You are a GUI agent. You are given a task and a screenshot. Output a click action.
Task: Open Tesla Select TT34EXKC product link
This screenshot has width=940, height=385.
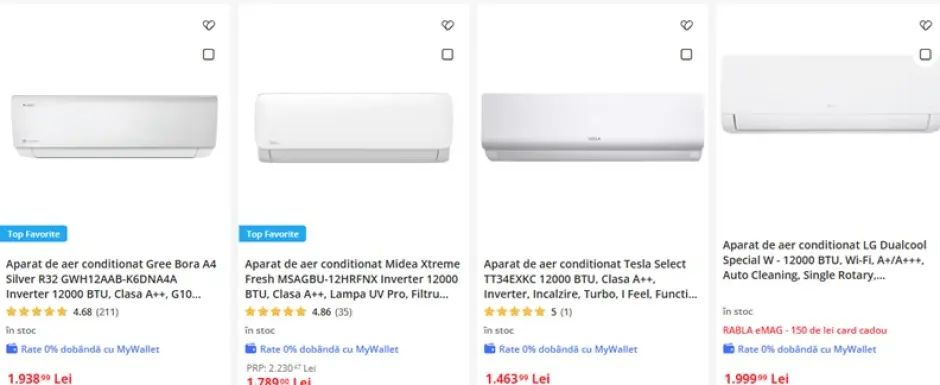coord(591,279)
